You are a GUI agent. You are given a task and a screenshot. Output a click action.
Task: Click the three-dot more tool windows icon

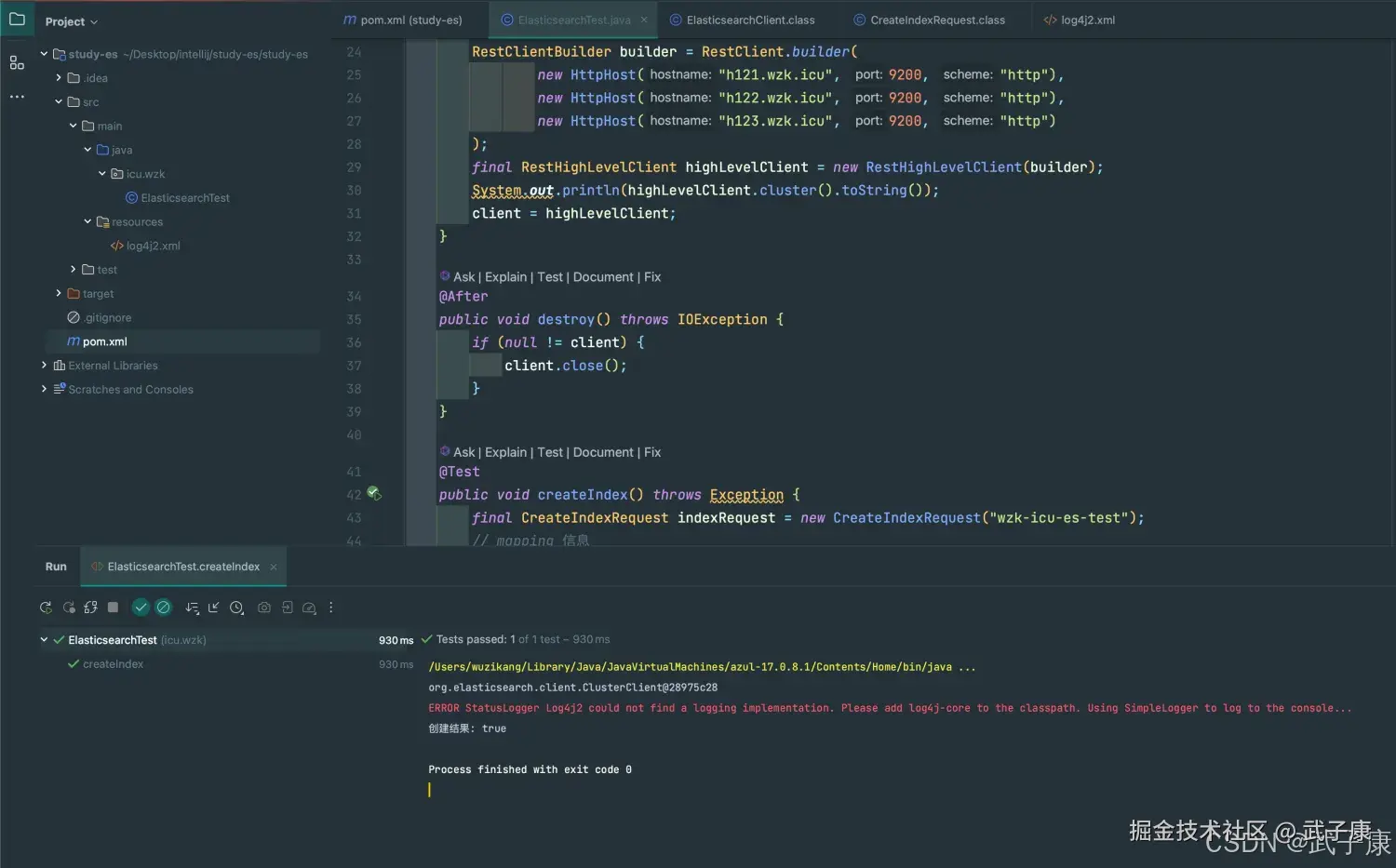(17, 97)
